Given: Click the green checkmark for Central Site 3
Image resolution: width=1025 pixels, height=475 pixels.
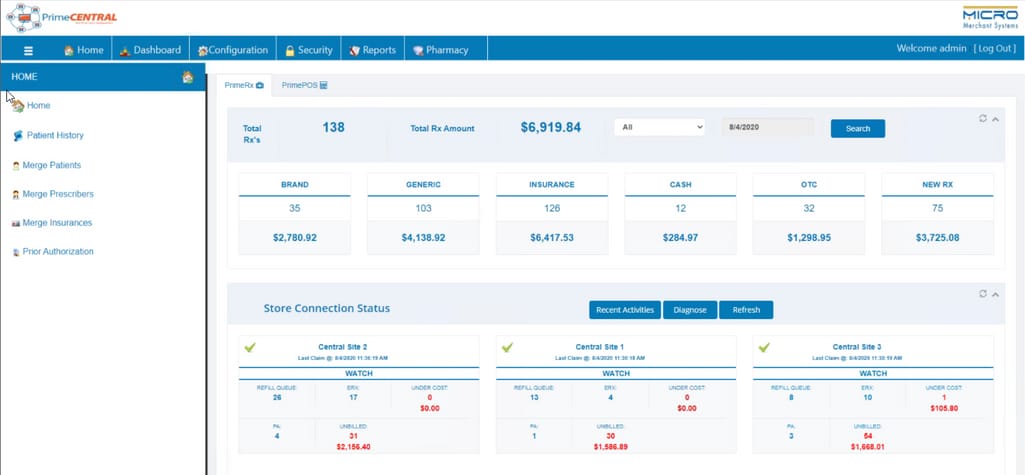Looking at the screenshot, I should click(x=764, y=348).
